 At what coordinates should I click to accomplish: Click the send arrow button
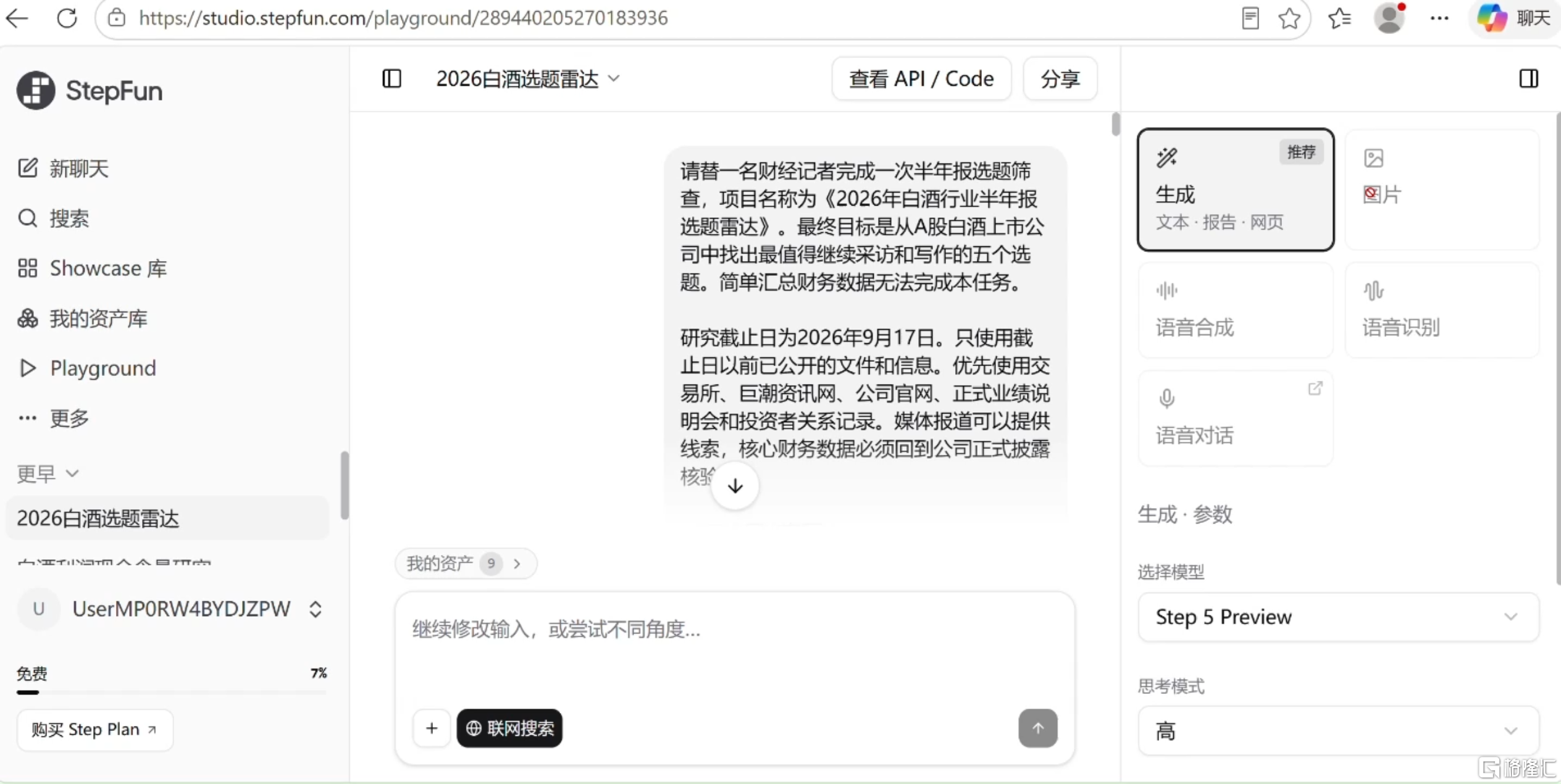point(1037,728)
